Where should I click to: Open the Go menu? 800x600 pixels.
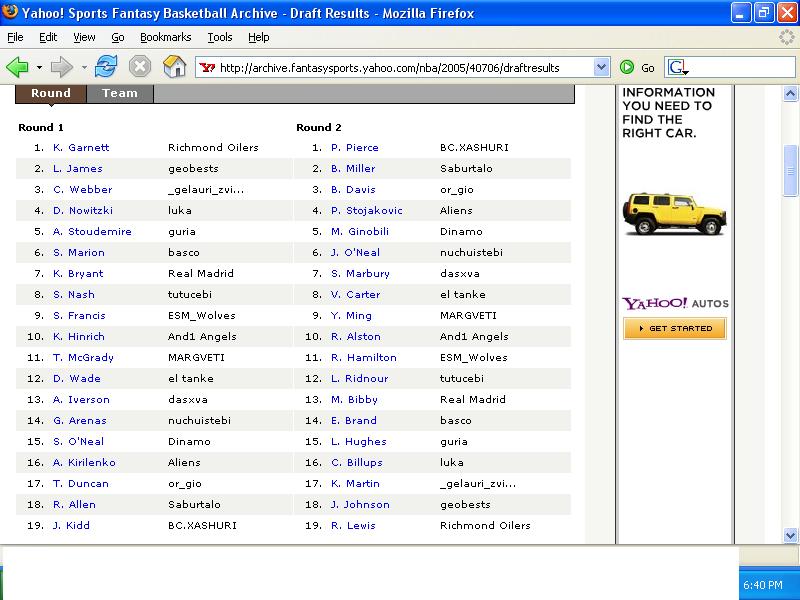tap(118, 37)
